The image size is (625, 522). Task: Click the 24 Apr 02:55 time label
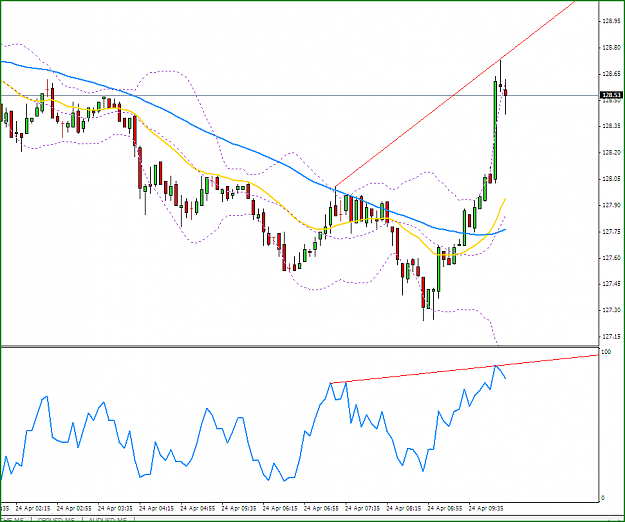[74, 508]
